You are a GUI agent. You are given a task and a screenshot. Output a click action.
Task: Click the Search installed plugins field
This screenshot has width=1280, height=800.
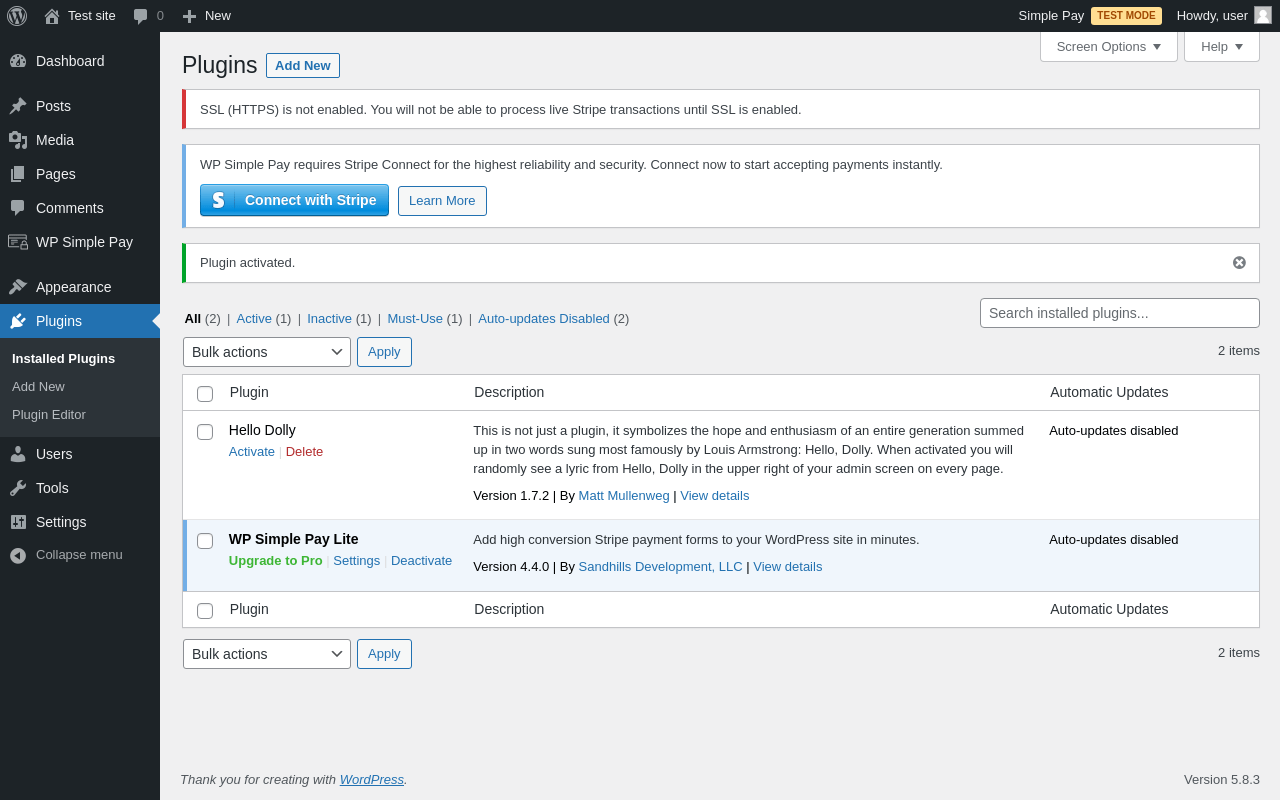click(x=1119, y=313)
